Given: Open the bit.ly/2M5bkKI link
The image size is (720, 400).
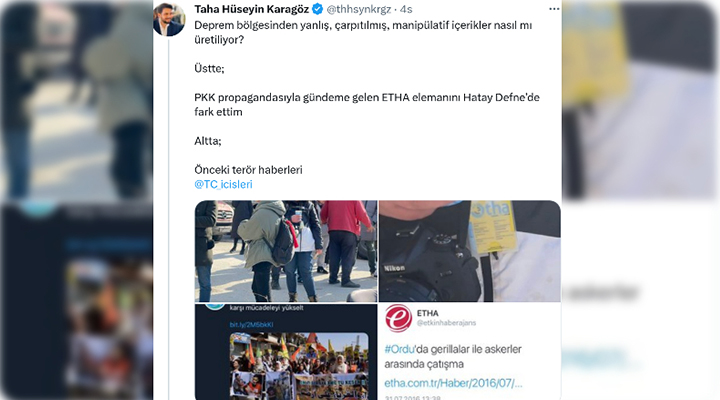Looking at the screenshot, I should coord(252,324).
